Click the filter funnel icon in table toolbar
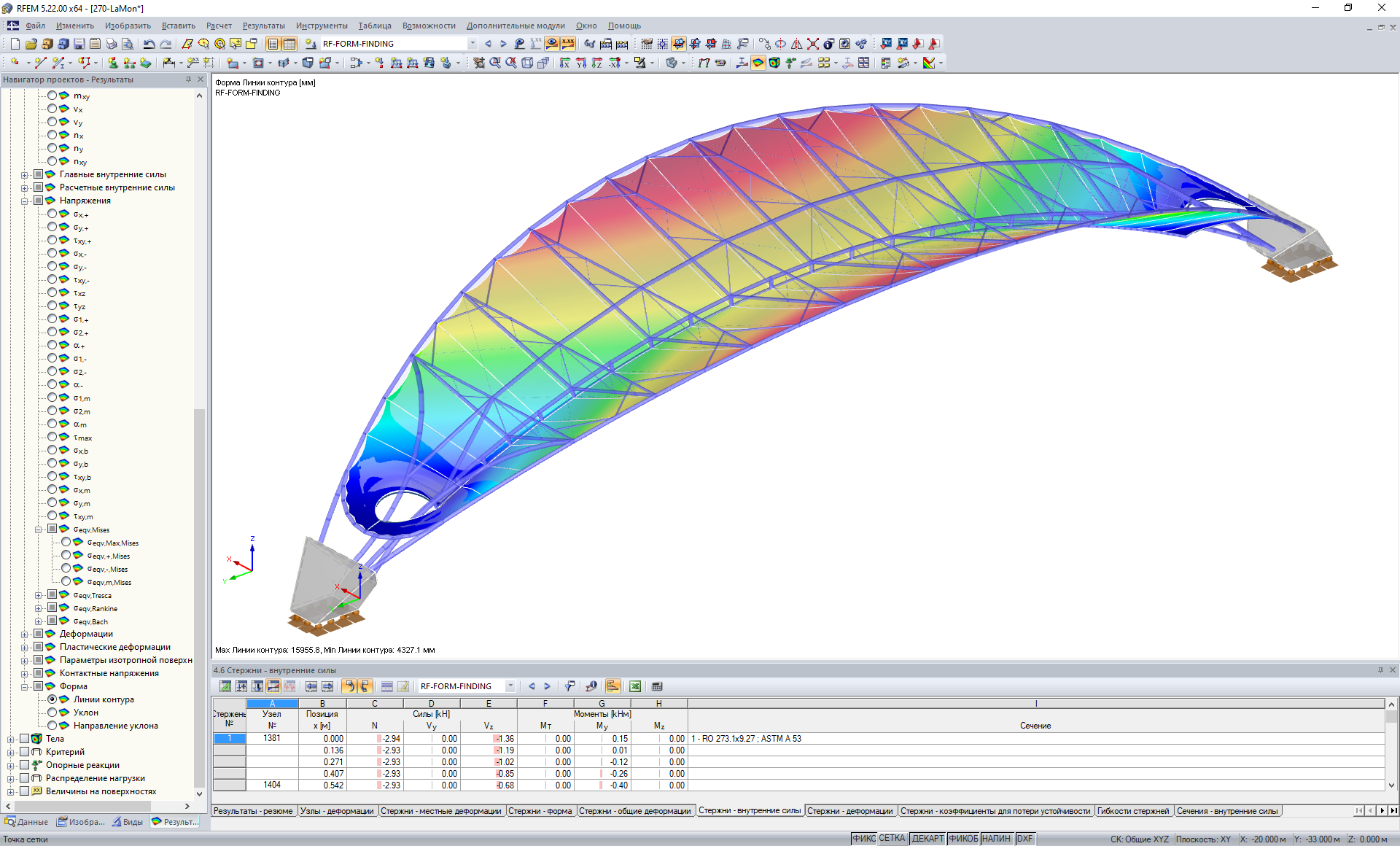 569,686
